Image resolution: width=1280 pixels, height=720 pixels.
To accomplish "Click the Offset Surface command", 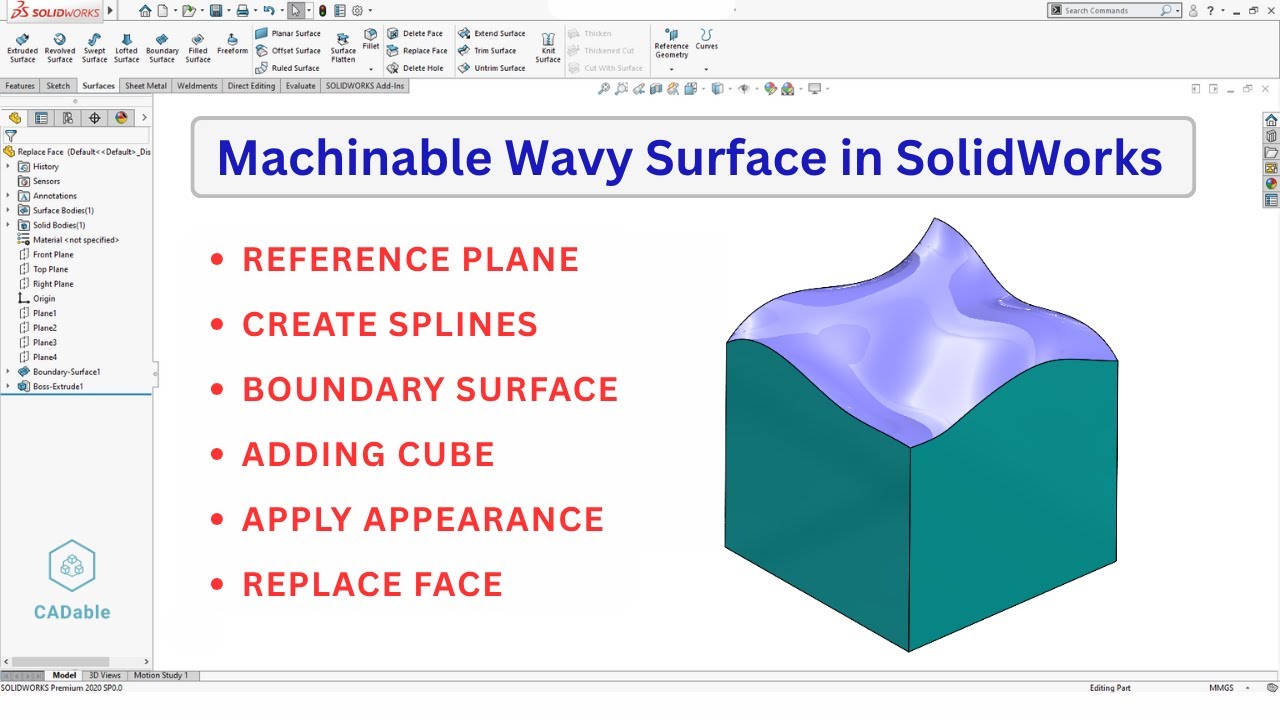I will 288,50.
